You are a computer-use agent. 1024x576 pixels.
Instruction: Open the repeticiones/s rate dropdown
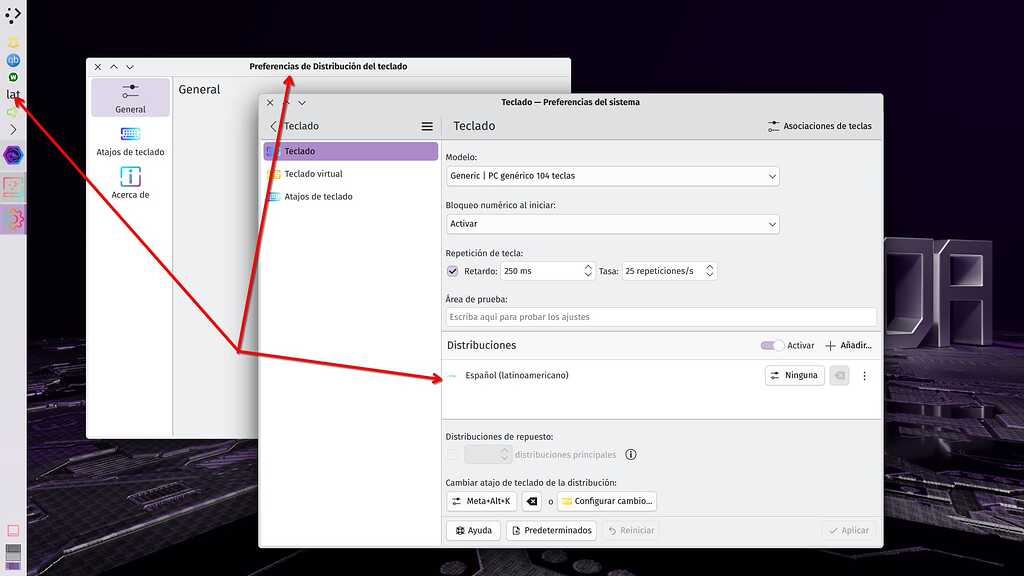[668, 270]
